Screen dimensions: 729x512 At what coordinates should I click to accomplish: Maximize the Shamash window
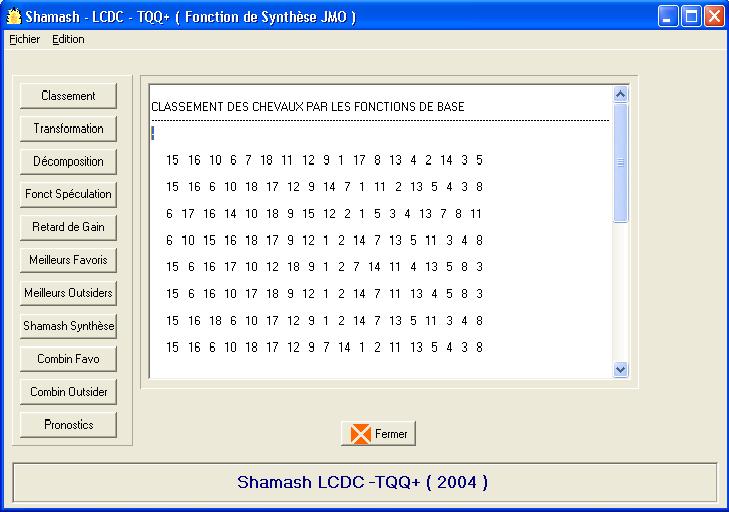tap(691, 17)
